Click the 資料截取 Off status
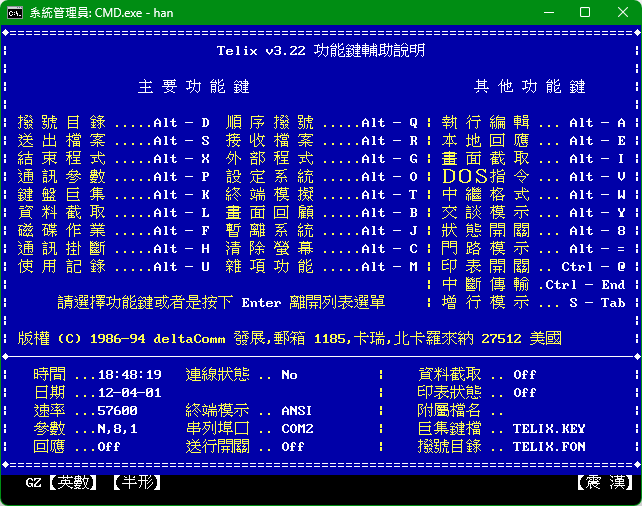Screen dimensions: 642x506 [524, 375]
